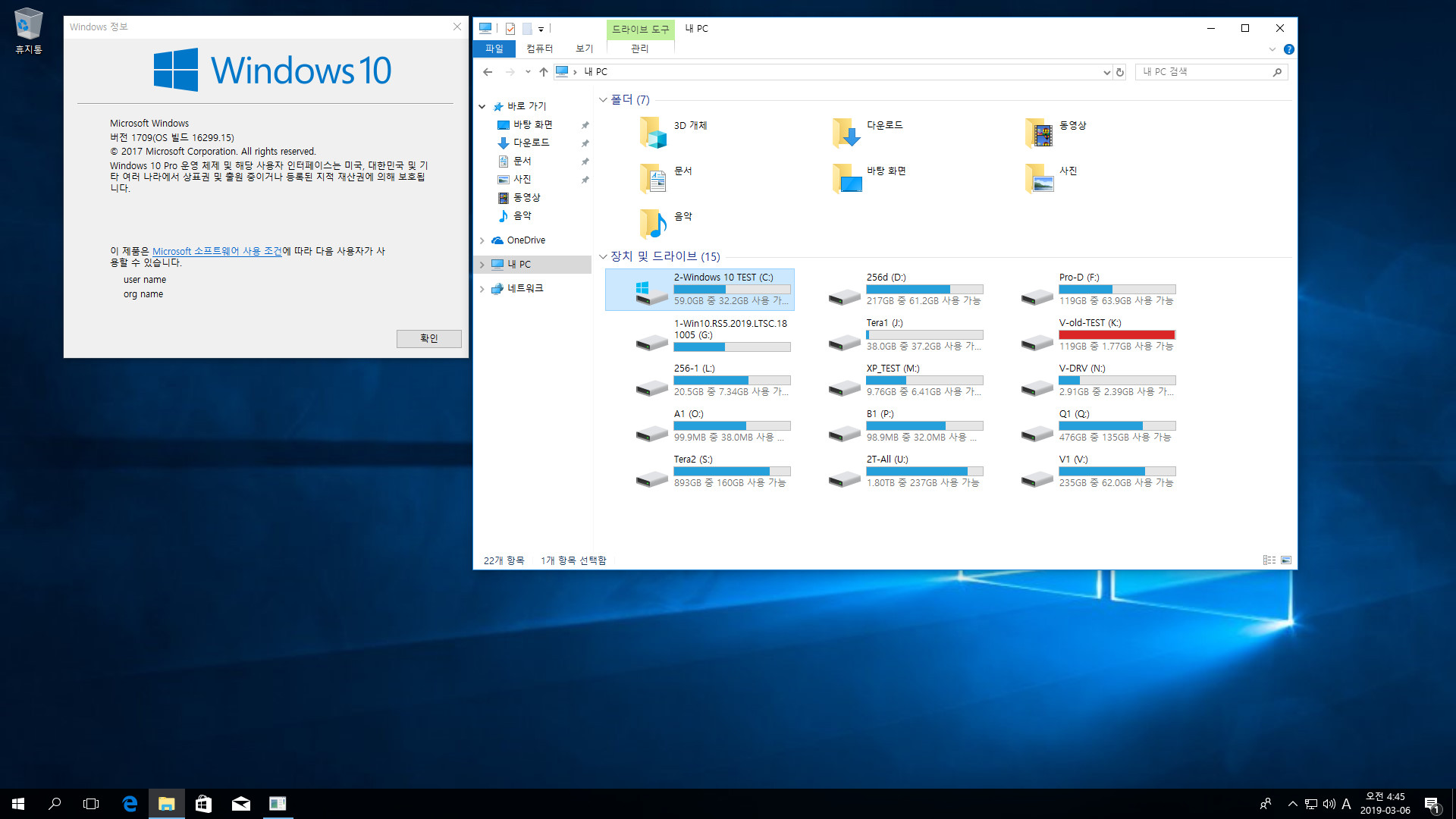Screen dimensions: 1456x819
Task: Select 바탕 화면 in navigation pane
Action: coord(532,125)
